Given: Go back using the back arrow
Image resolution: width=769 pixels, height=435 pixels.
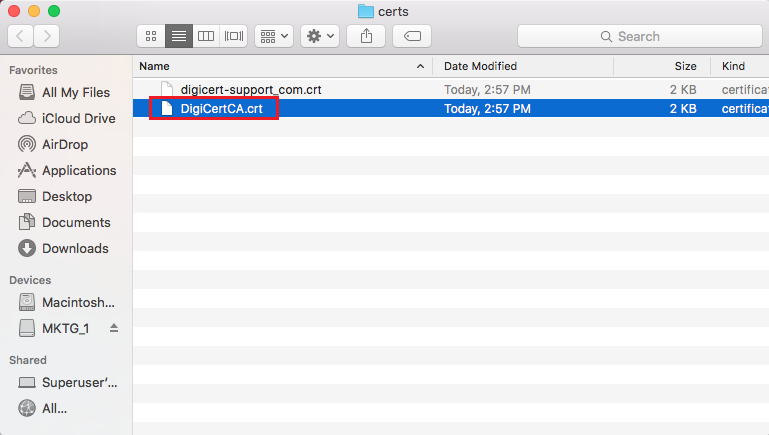Looking at the screenshot, I should click(x=21, y=36).
